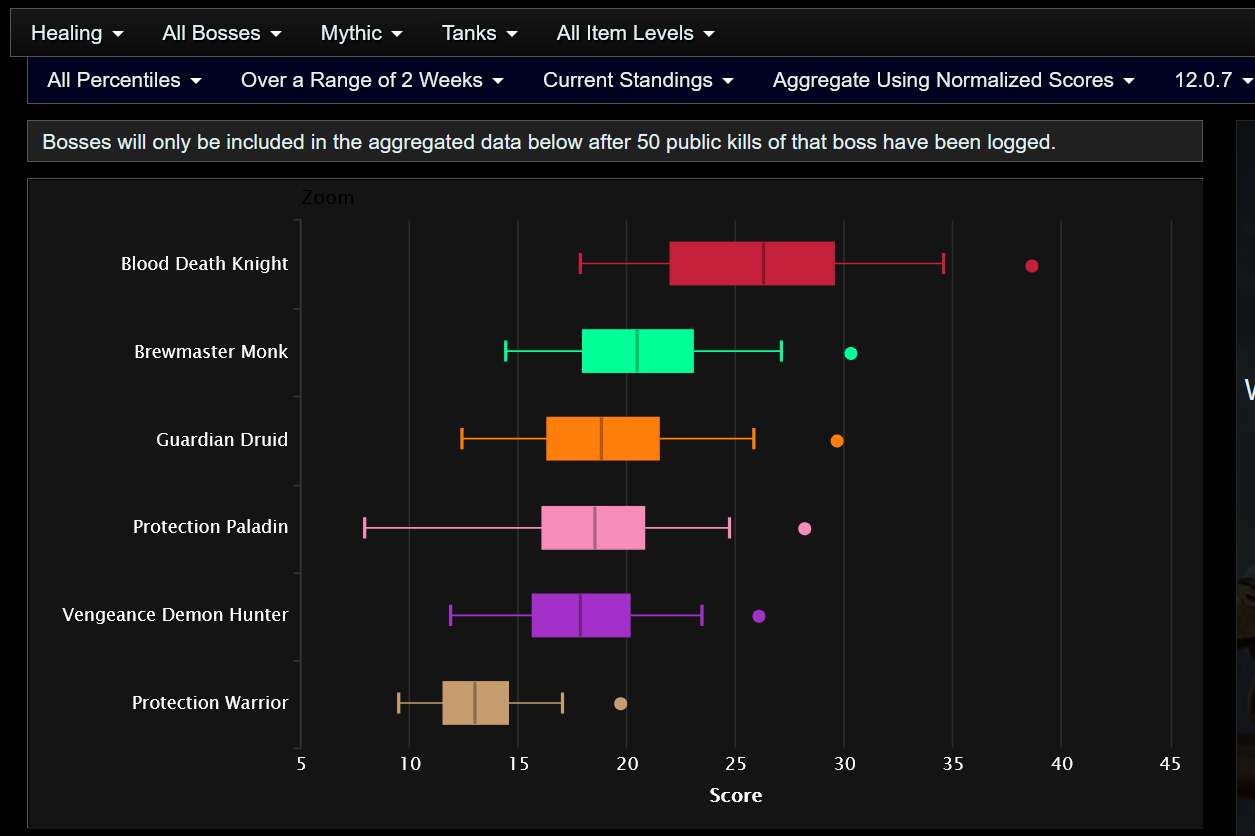Screen dimensions: 1255x836
Task: Click the Guardian Druid orange box
Action: click(x=603, y=439)
